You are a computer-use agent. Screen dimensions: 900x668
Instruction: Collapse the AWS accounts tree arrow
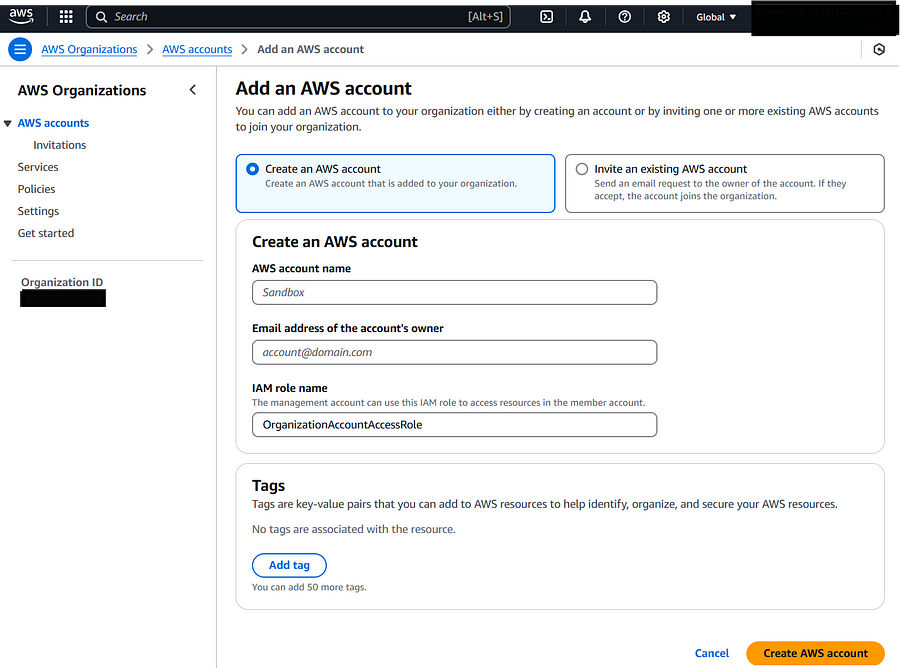(x=7, y=123)
